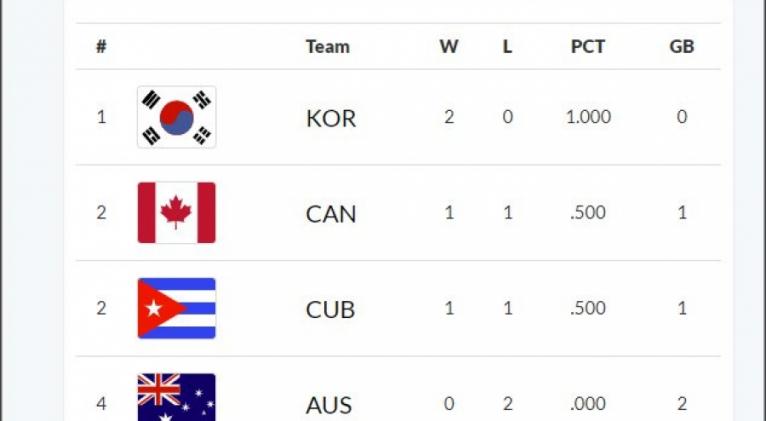Select the AUS team name
Viewport: 766px width, 421px height.
329,405
